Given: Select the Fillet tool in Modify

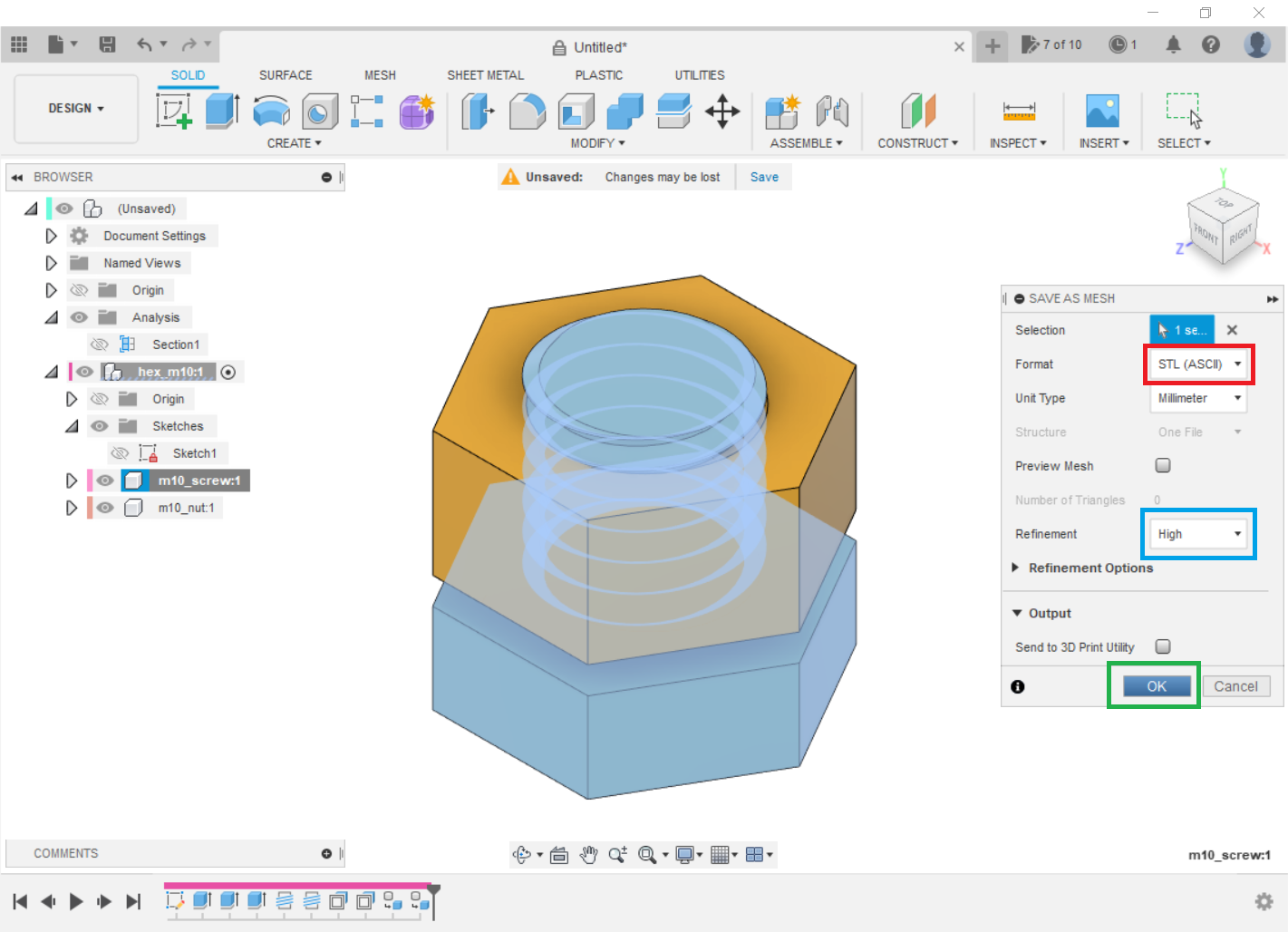Looking at the screenshot, I should (x=527, y=112).
